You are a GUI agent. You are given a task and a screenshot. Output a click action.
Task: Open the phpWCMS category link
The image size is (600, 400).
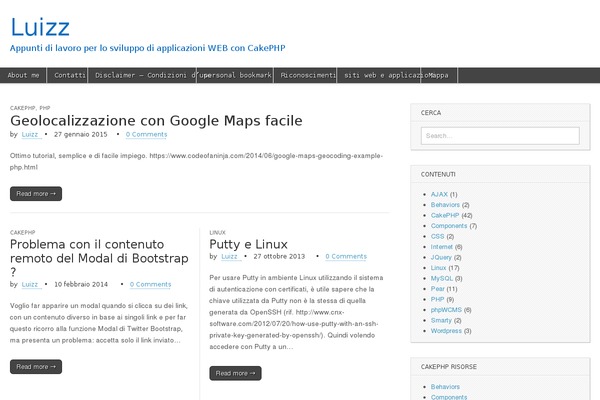click(446, 310)
